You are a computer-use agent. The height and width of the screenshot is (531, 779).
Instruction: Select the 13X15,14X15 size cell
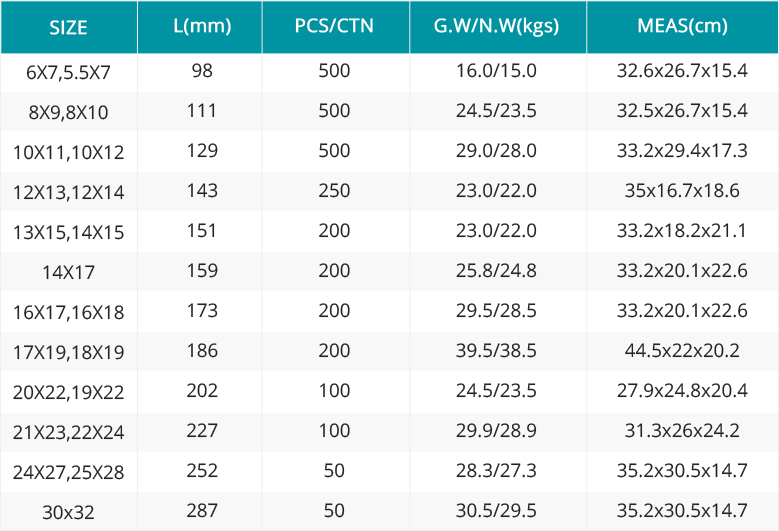pyautogui.click(x=69, y=232)
